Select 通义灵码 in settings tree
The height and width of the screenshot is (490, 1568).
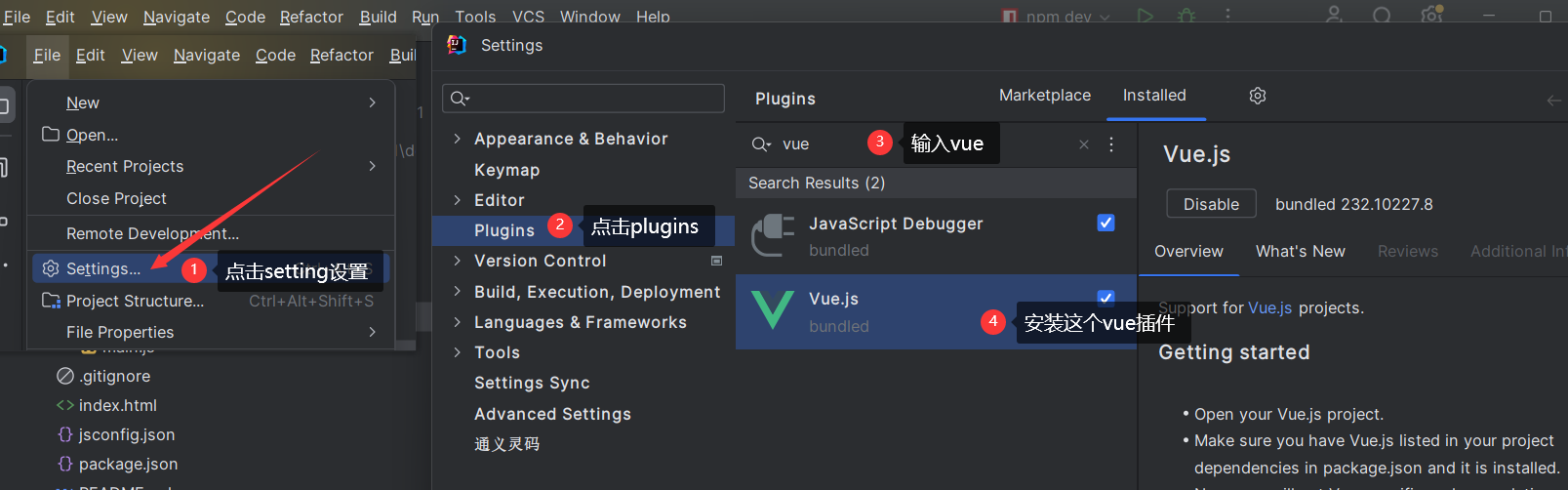(506, 444)
